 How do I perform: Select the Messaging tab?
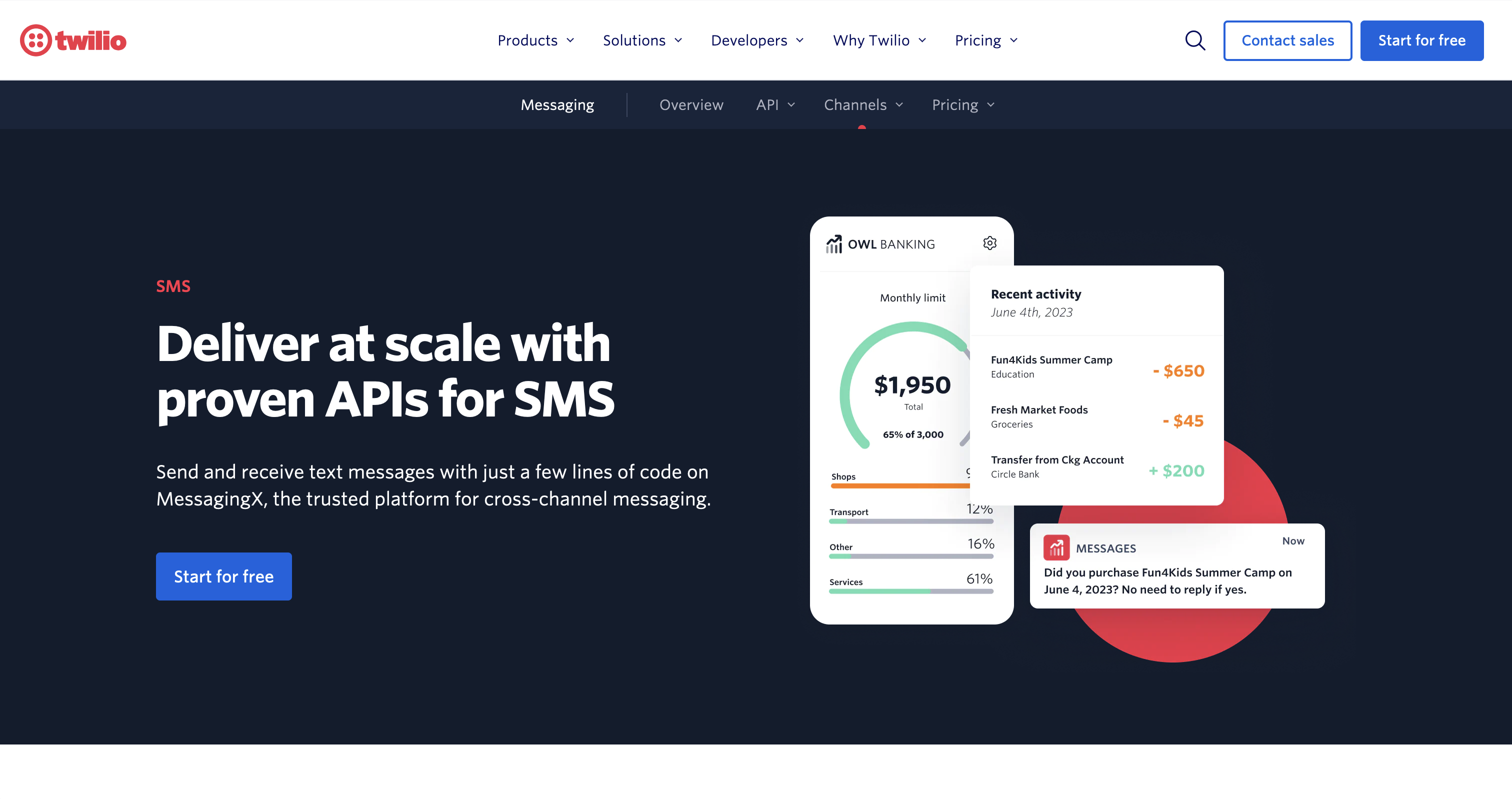pyautogui.click(x=557, y=104)
